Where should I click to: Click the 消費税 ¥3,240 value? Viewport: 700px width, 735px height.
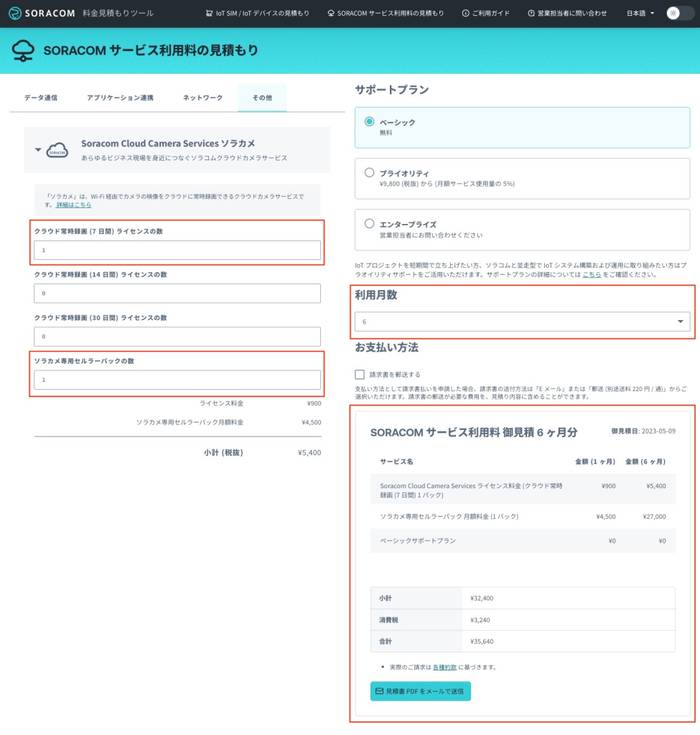480,620
